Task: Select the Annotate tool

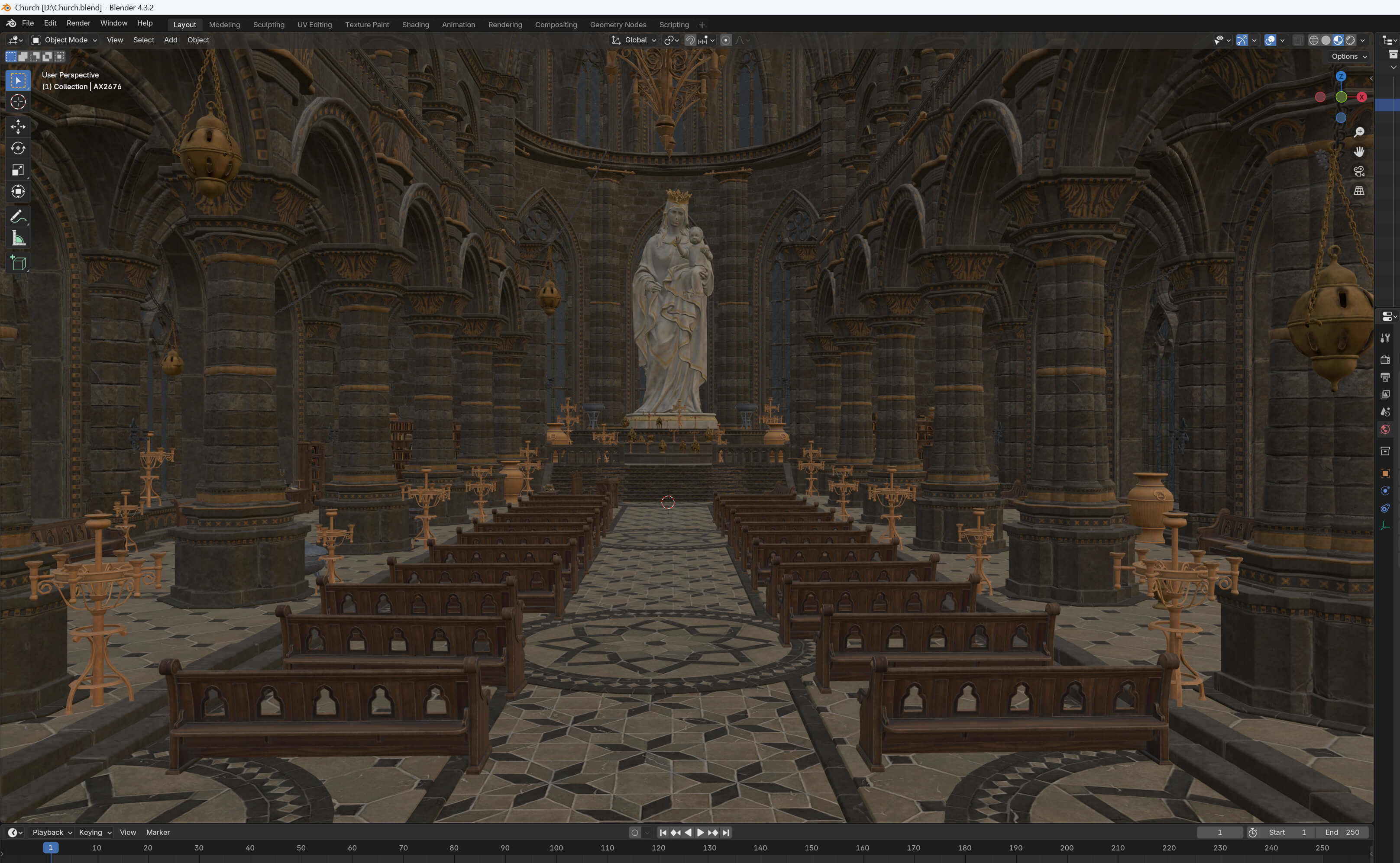Action: pos(18,217)
